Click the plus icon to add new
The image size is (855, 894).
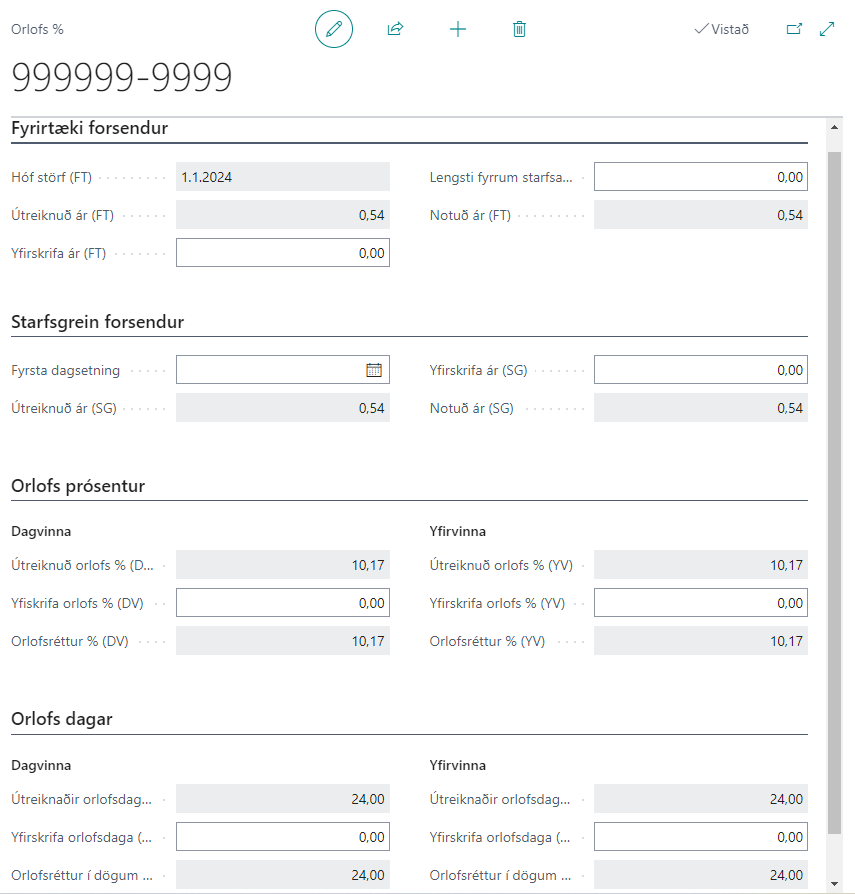(458, 29)
